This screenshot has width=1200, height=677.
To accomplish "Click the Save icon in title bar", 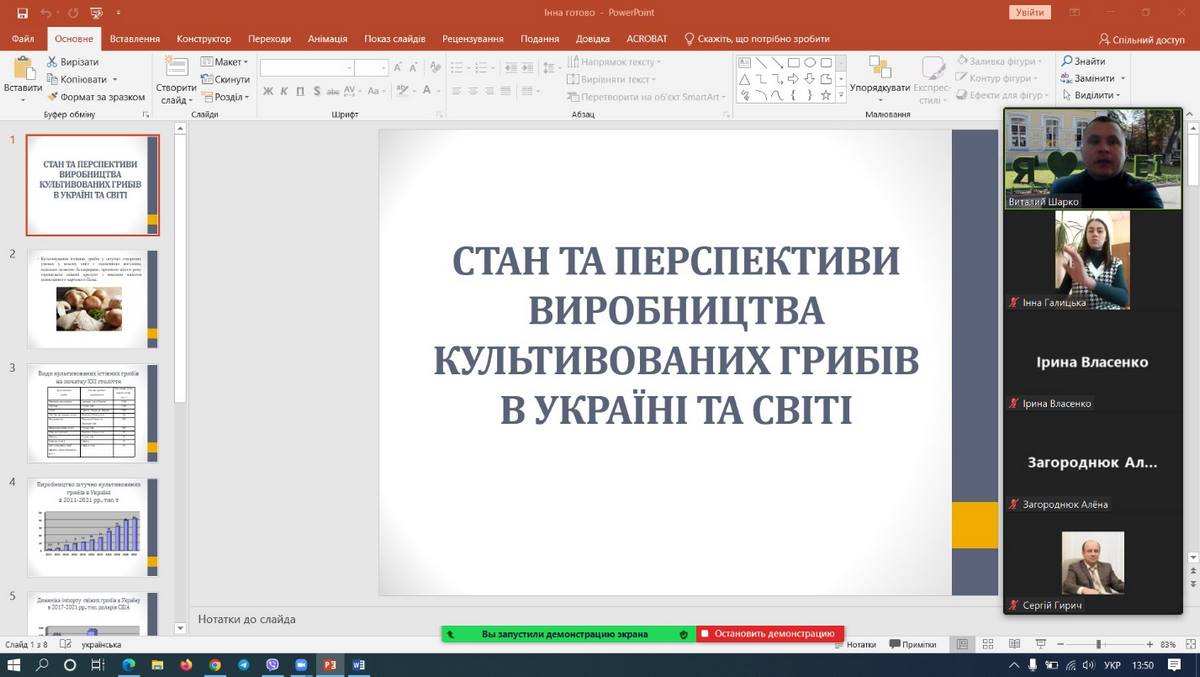I will point(23,13).
